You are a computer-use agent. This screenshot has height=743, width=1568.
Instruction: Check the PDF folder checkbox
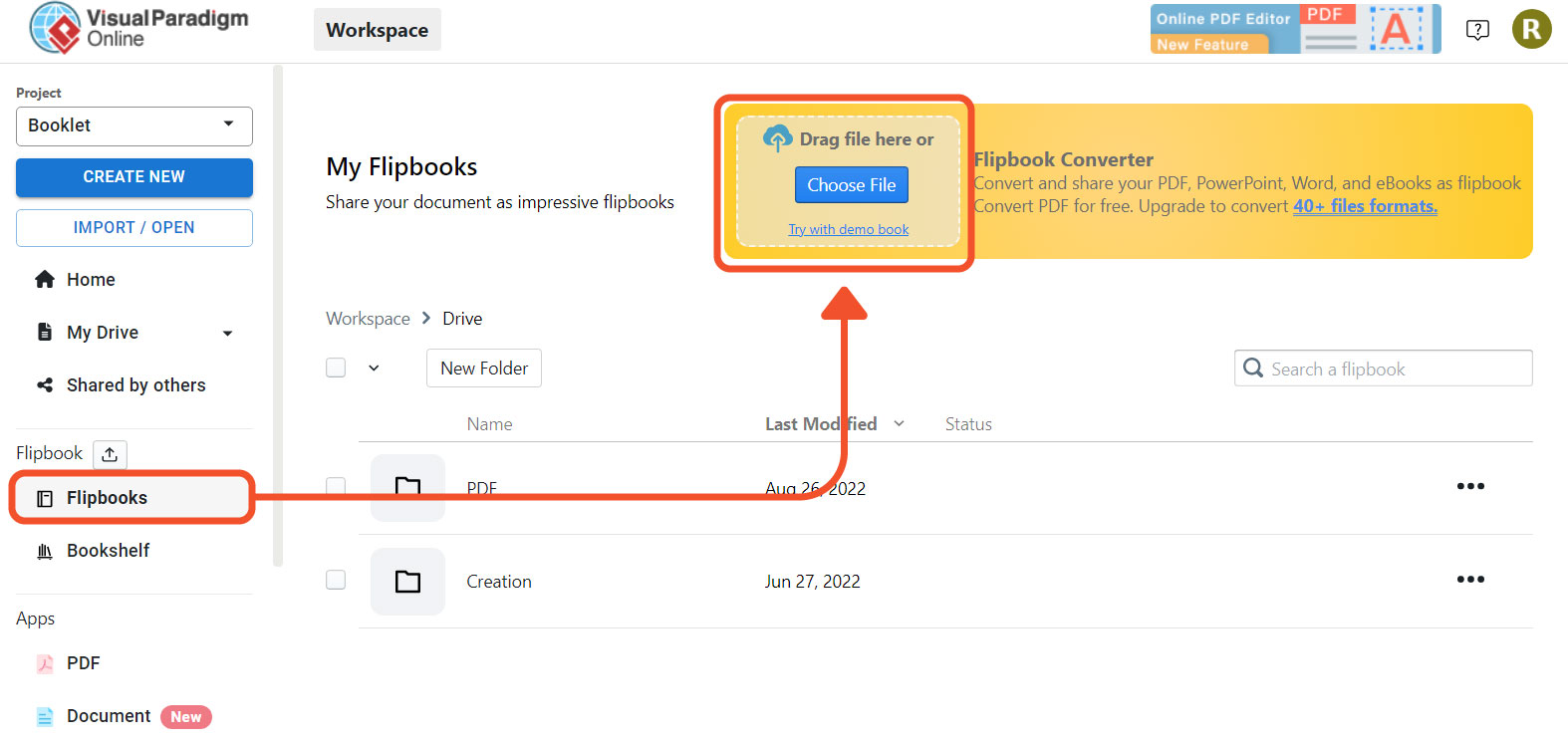[336, 486]
